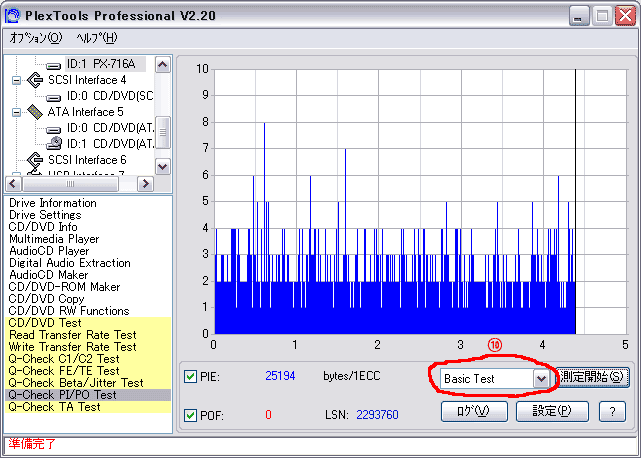The width and height of the screenshot is (641, 458).
Task: Click the SCSI ID:0 CD/DVD drive icon
Action: pyautogui.click(x=54, y=97)
